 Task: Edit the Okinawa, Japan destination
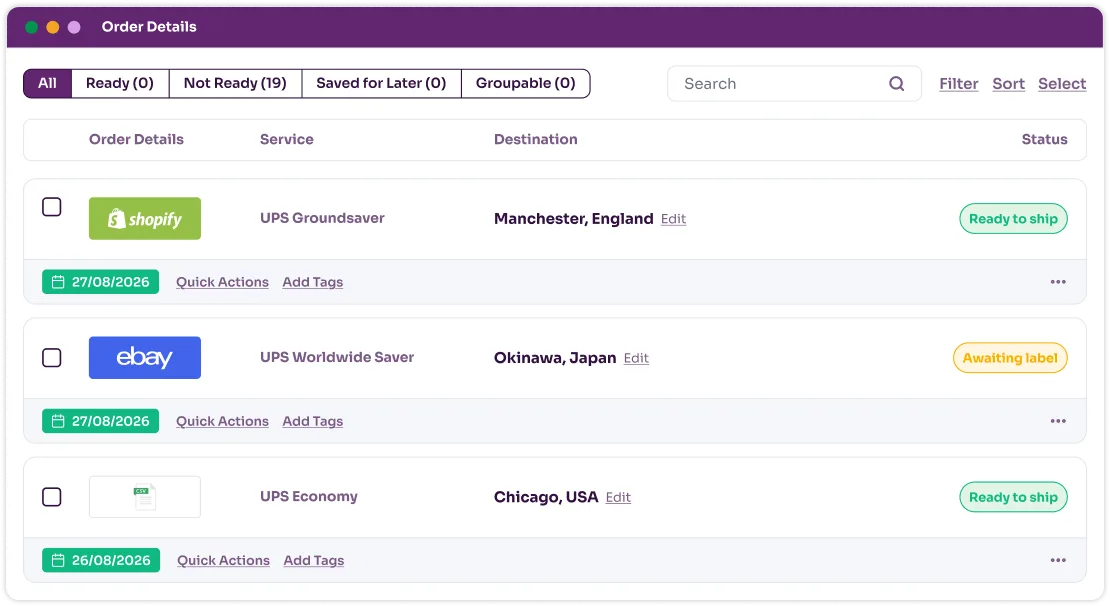pos(636,358)
